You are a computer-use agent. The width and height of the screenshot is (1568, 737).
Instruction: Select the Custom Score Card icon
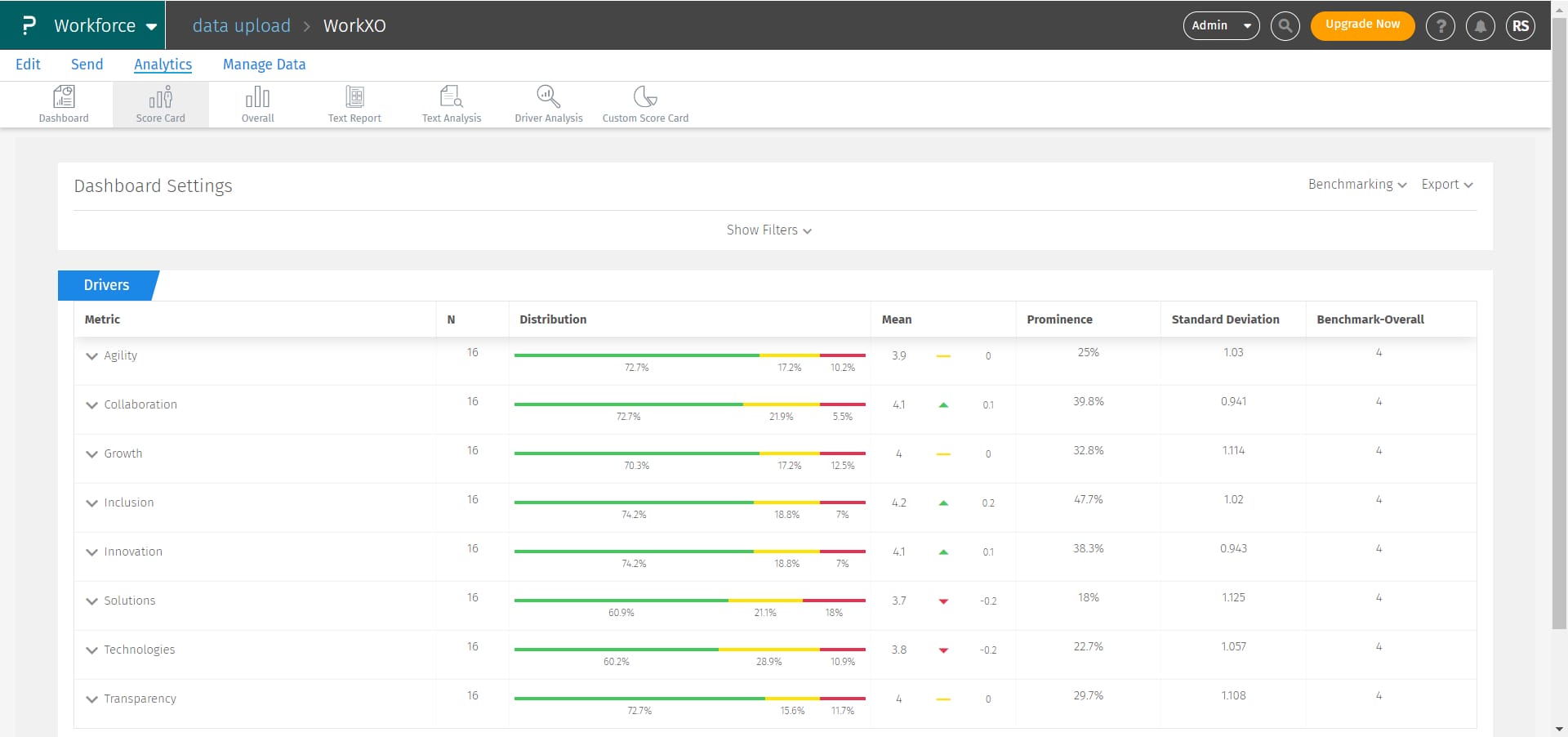coord(645,103)
